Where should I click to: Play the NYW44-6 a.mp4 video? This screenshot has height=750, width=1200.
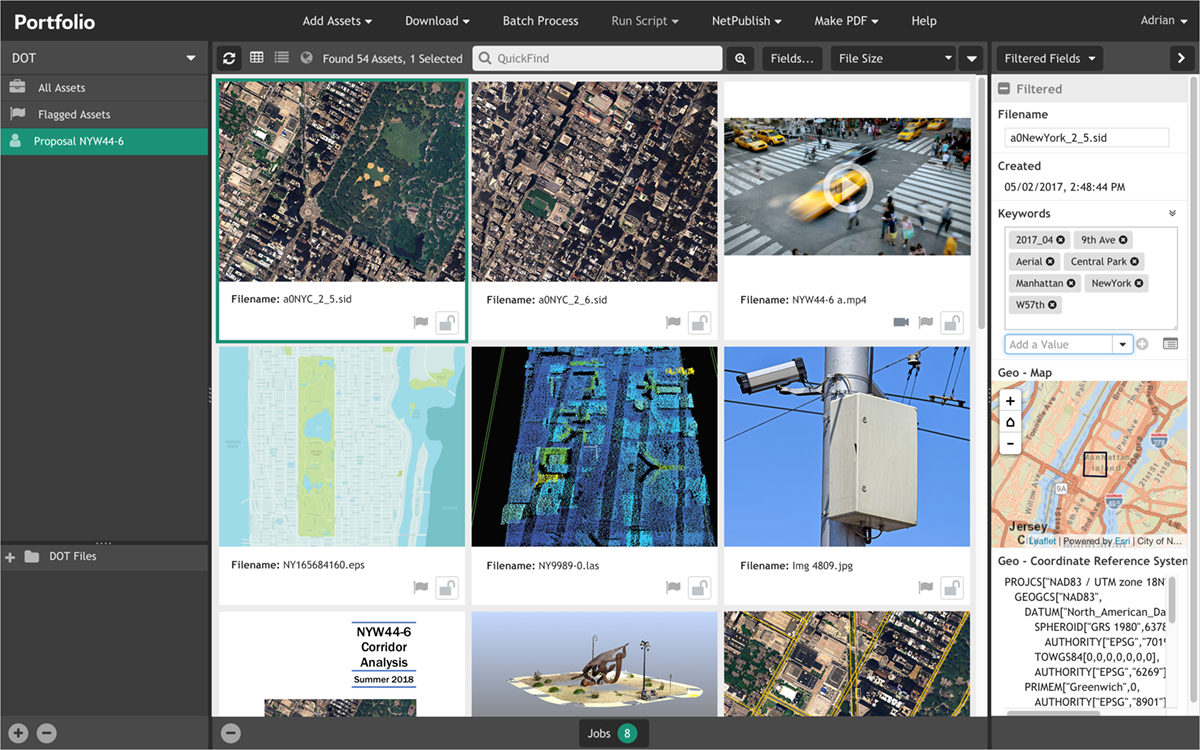pos(847,186)
